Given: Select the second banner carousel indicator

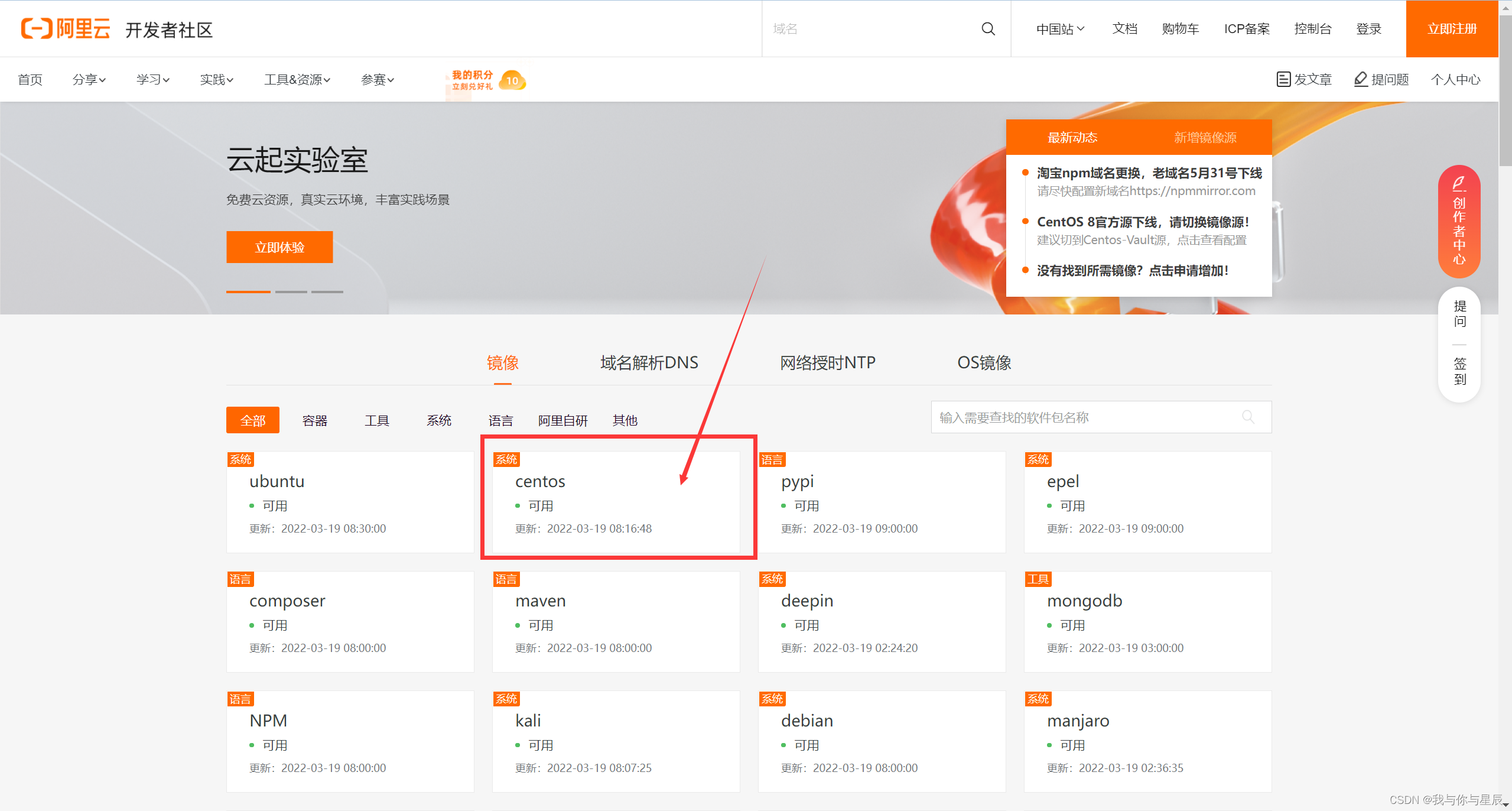Looking at the screenshot, I should [x=291, y=291].
